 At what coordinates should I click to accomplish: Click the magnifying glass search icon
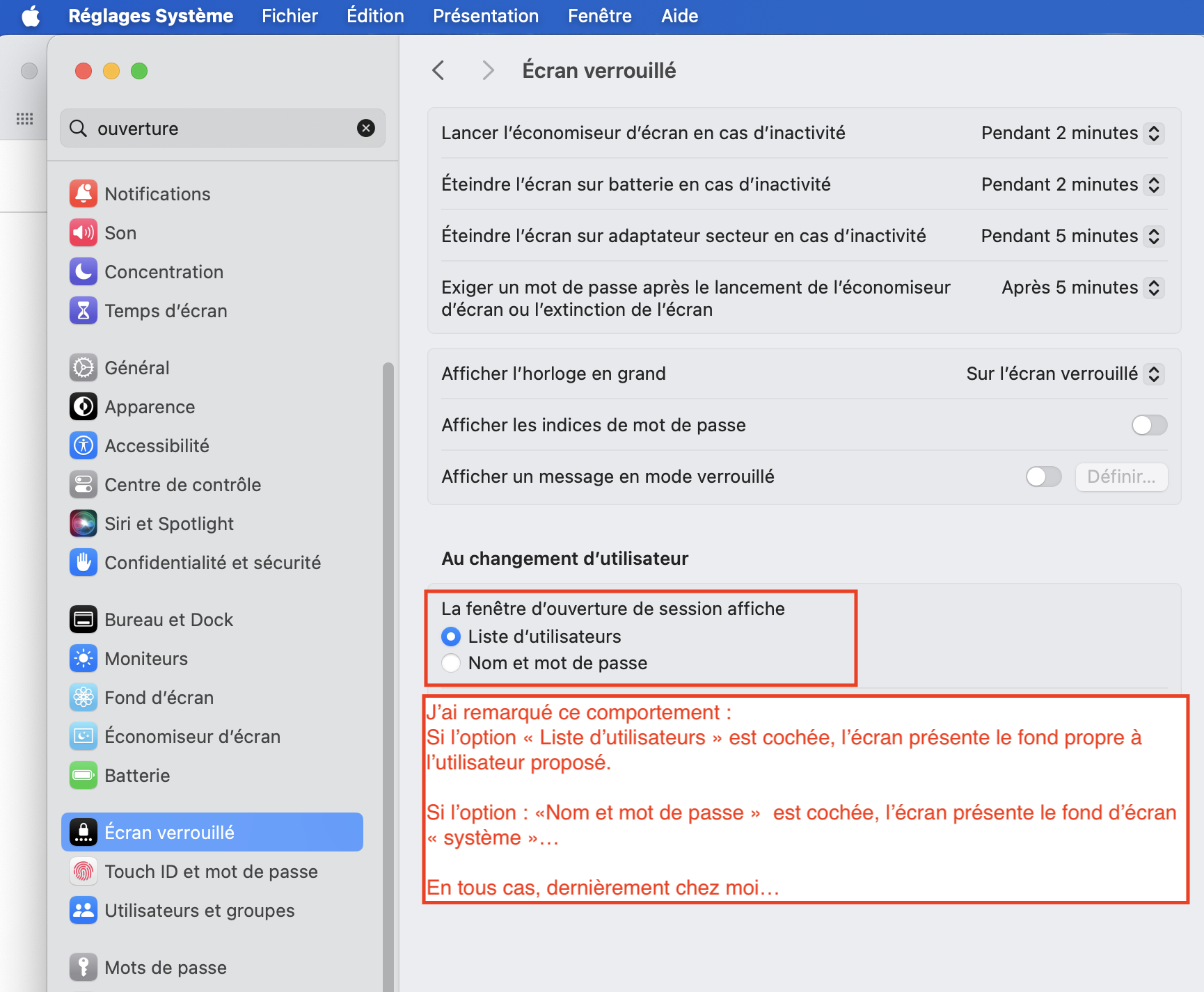click(79, 128)
